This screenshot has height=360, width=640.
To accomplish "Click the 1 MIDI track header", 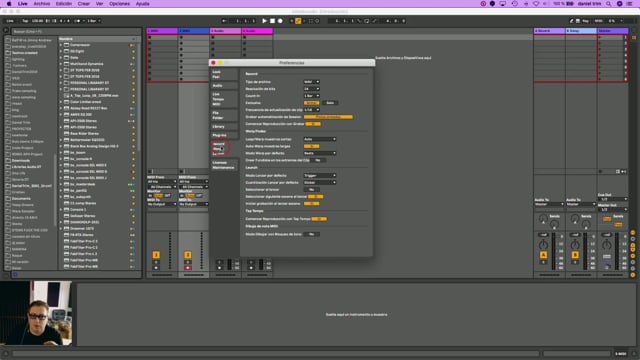I will [162, 31].
